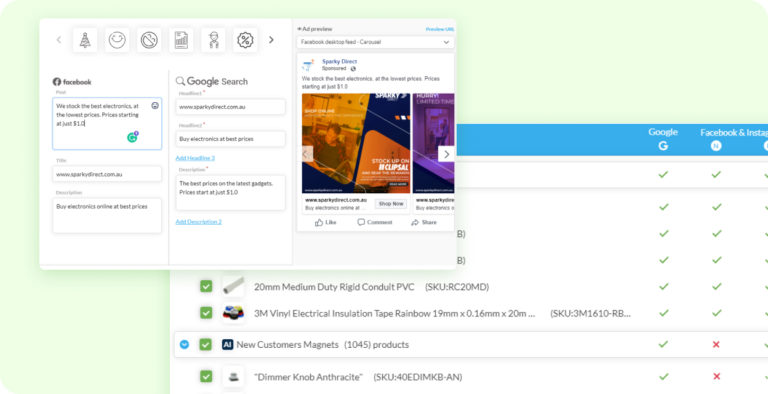
Task: Open the Preview URL link
Action: (x=440, y=29)
